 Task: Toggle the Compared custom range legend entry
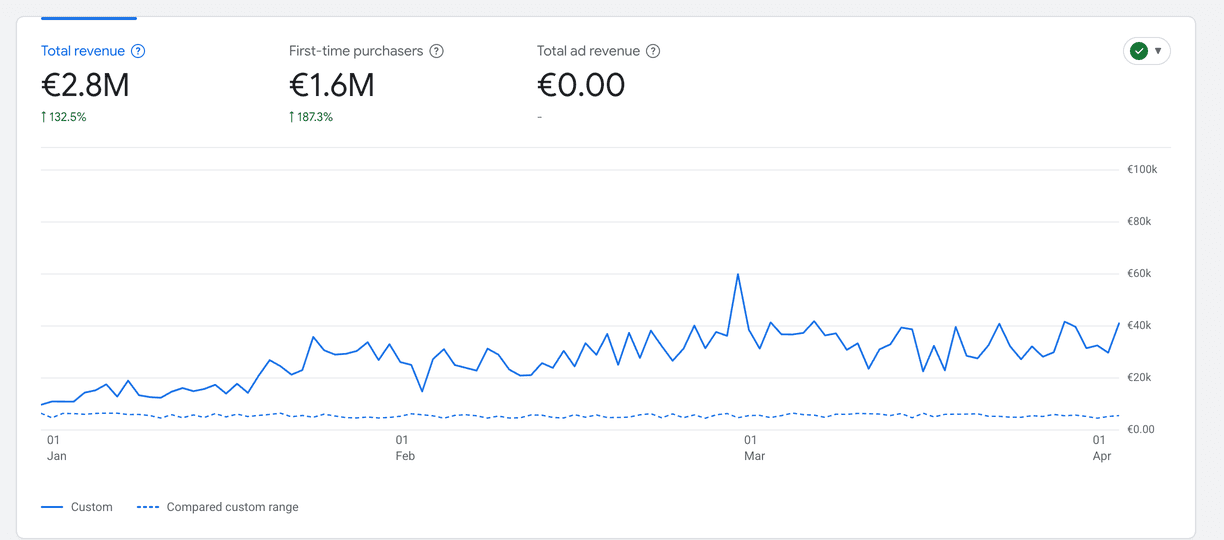(218, 507)
